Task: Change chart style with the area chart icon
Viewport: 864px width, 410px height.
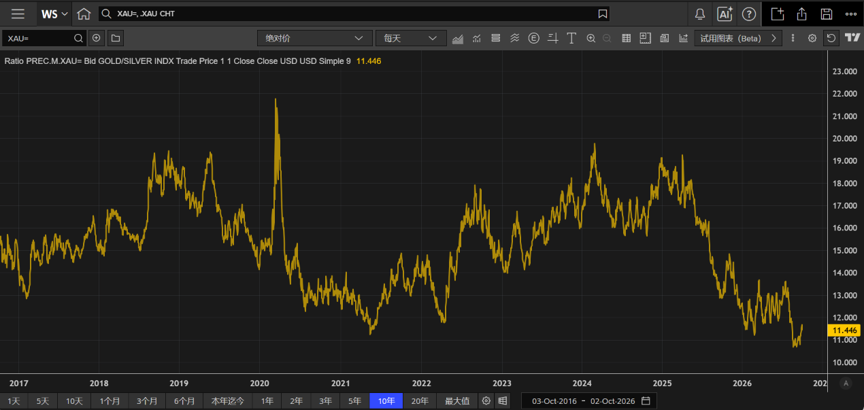Action: [x=457, y=38]
